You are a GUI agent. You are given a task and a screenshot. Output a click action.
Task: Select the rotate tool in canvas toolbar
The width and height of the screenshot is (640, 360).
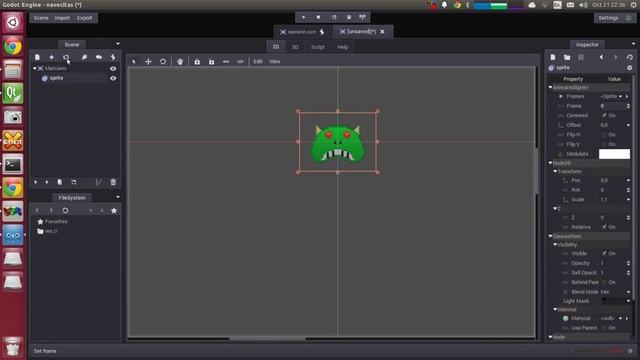click(163, 62)
